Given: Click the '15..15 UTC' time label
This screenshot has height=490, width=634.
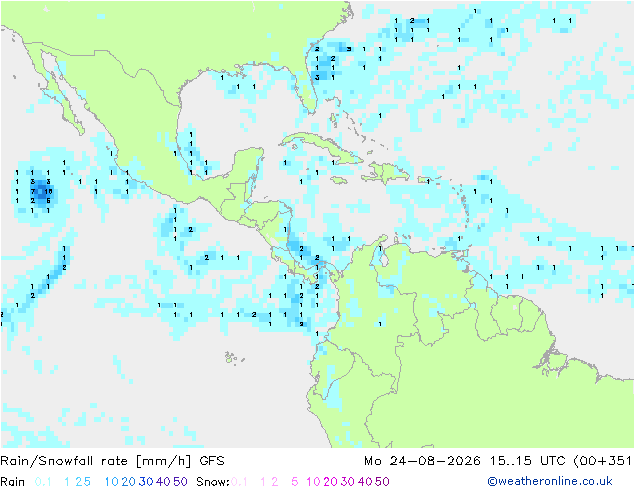Looking at the screenshot, I should [527, 461].
